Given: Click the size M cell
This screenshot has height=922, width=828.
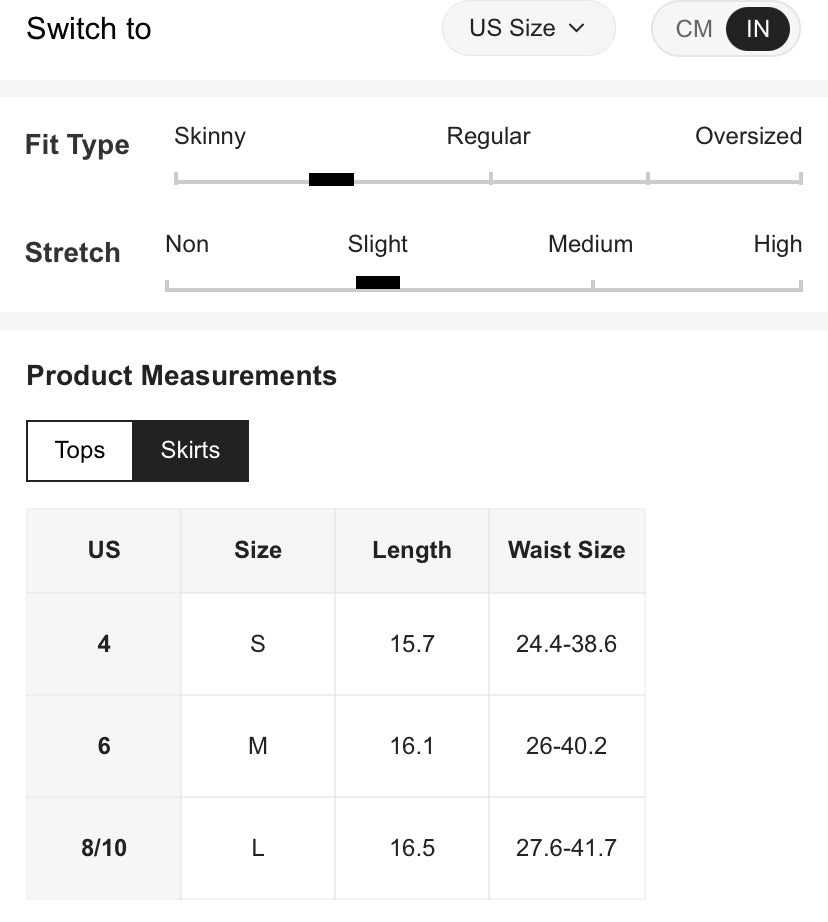Looking at the screenshot, I should 258,746.
